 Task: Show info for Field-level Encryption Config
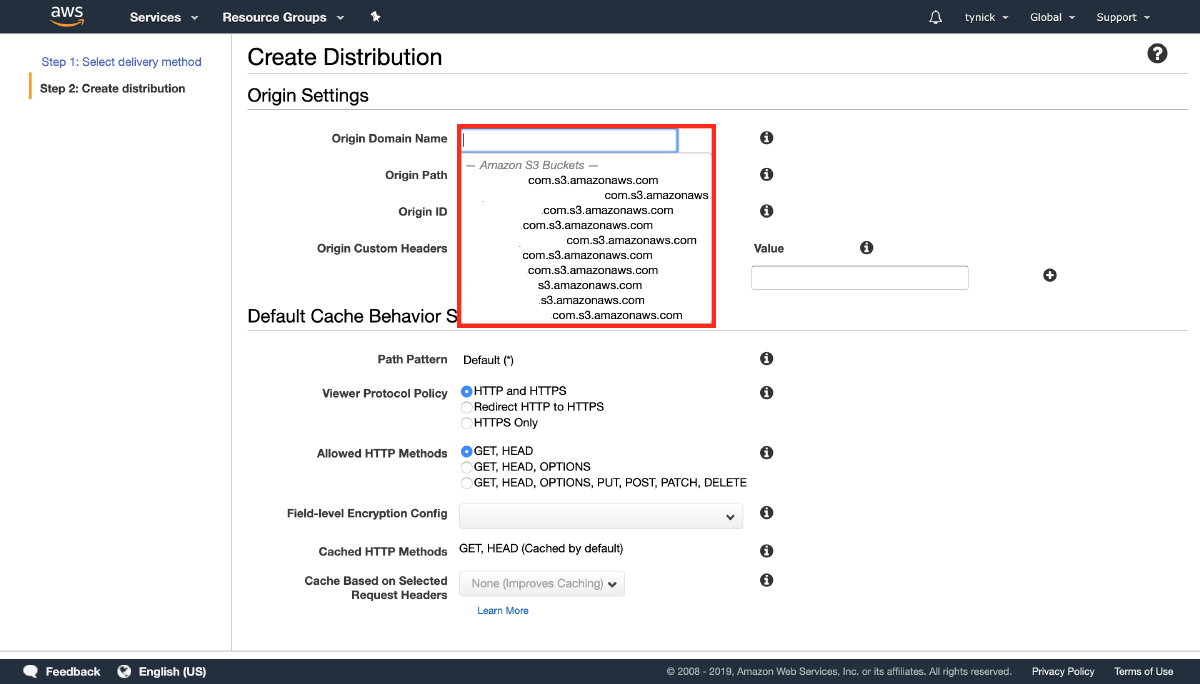pos(767,513)
